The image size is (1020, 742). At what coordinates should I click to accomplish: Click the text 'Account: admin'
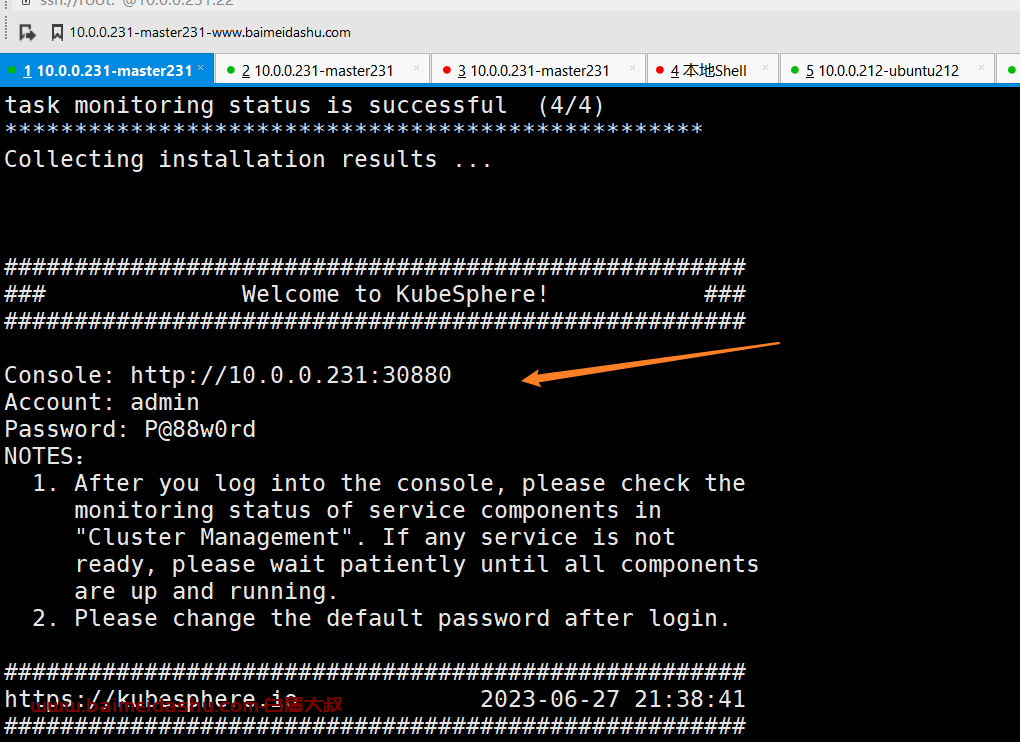101,403
